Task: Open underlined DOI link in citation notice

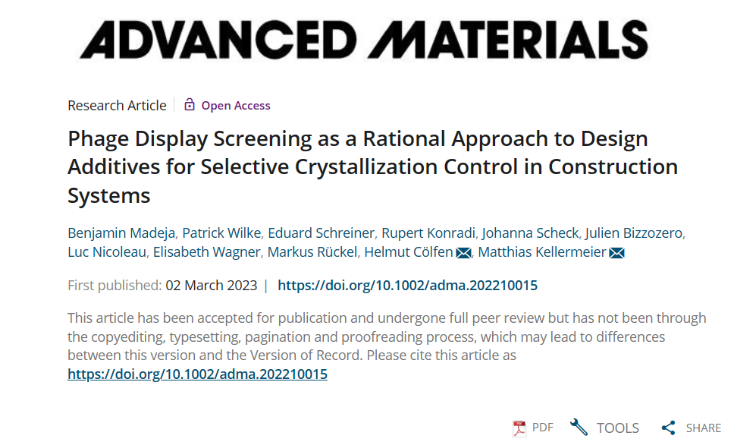Action: coord(197,374)
